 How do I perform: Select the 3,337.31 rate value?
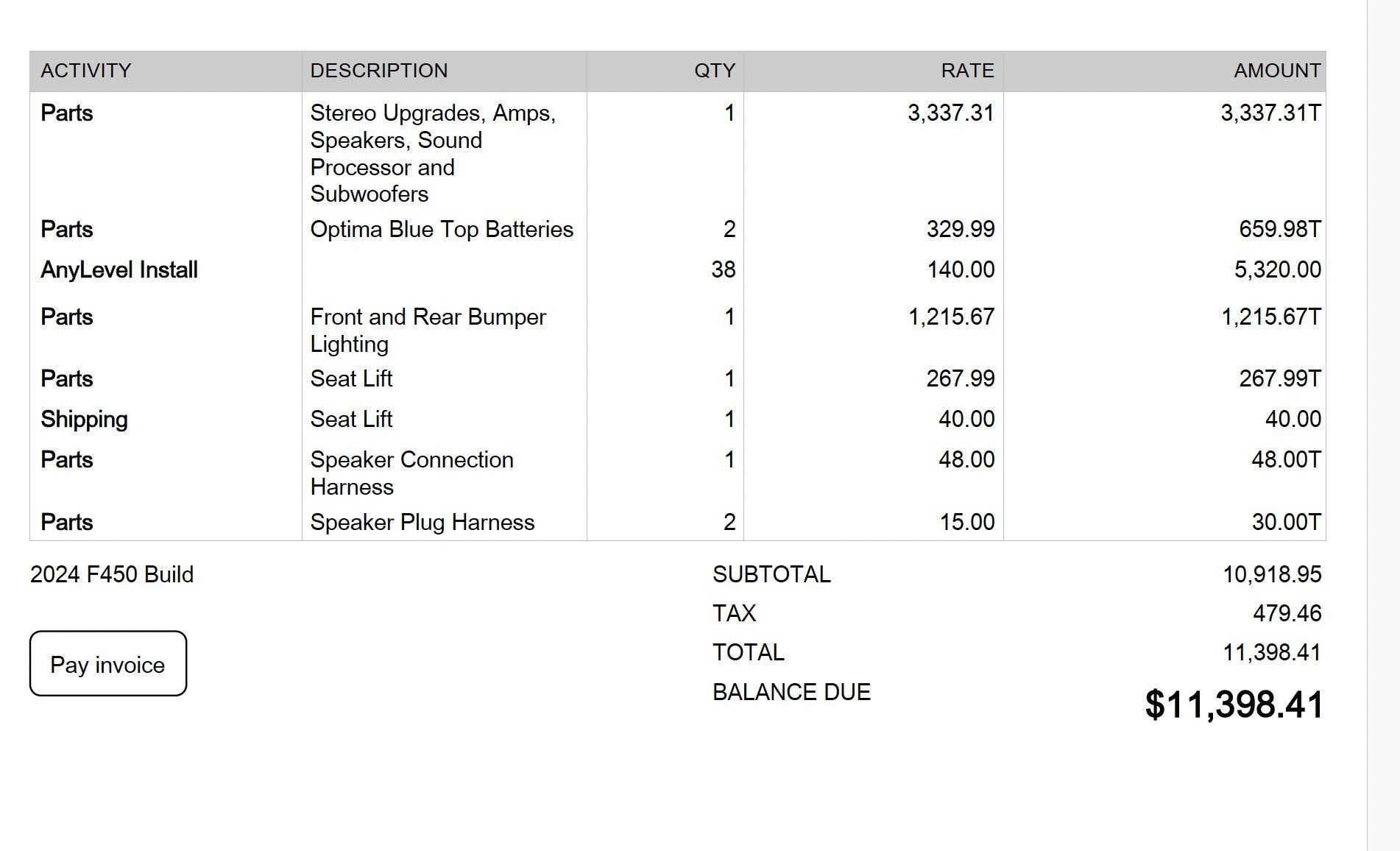pos(950,113)
